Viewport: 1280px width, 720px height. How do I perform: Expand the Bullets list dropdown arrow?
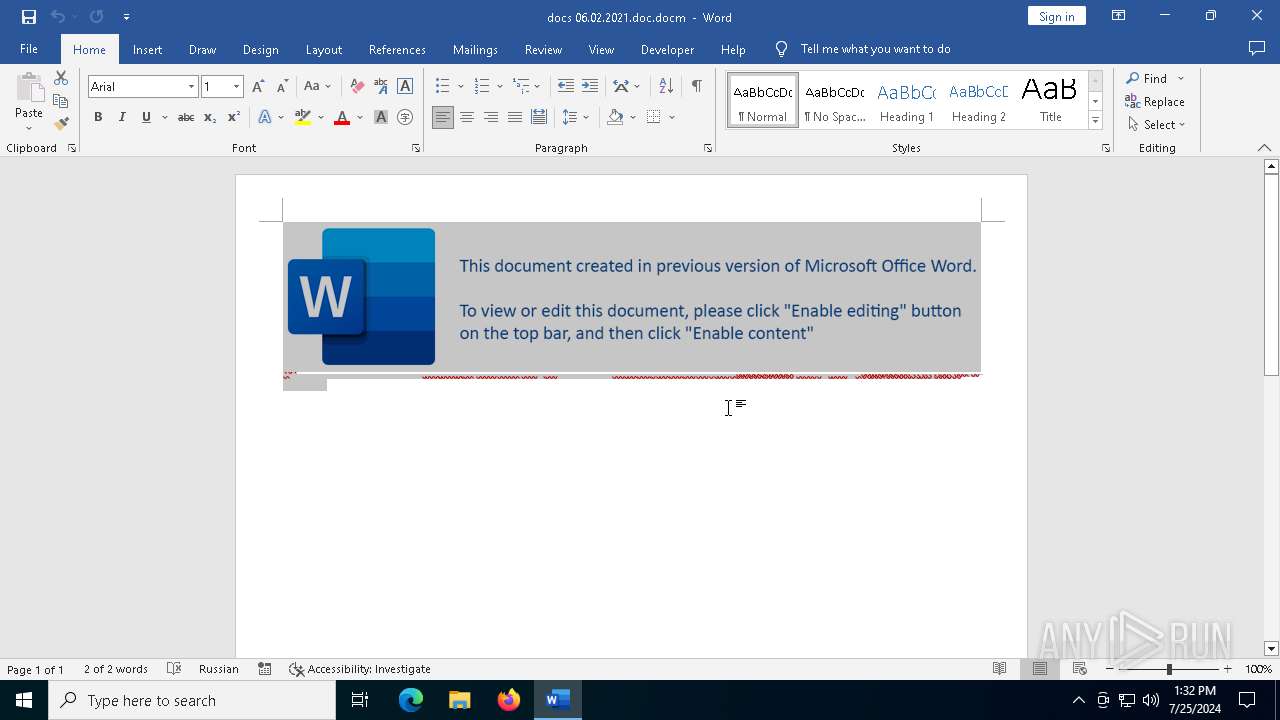coord(460,87)
